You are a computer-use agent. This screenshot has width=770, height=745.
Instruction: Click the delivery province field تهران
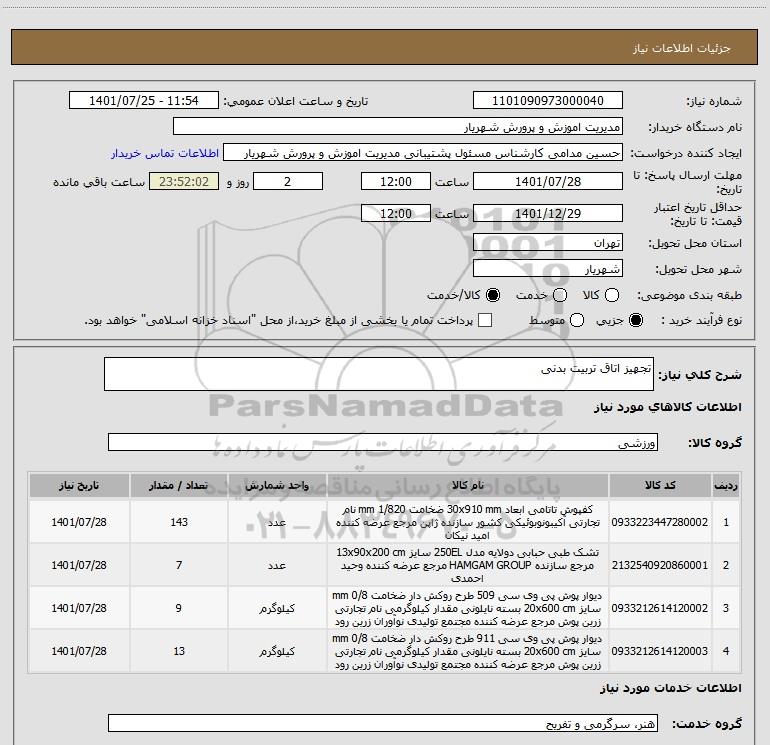click(x=548, y=243)
